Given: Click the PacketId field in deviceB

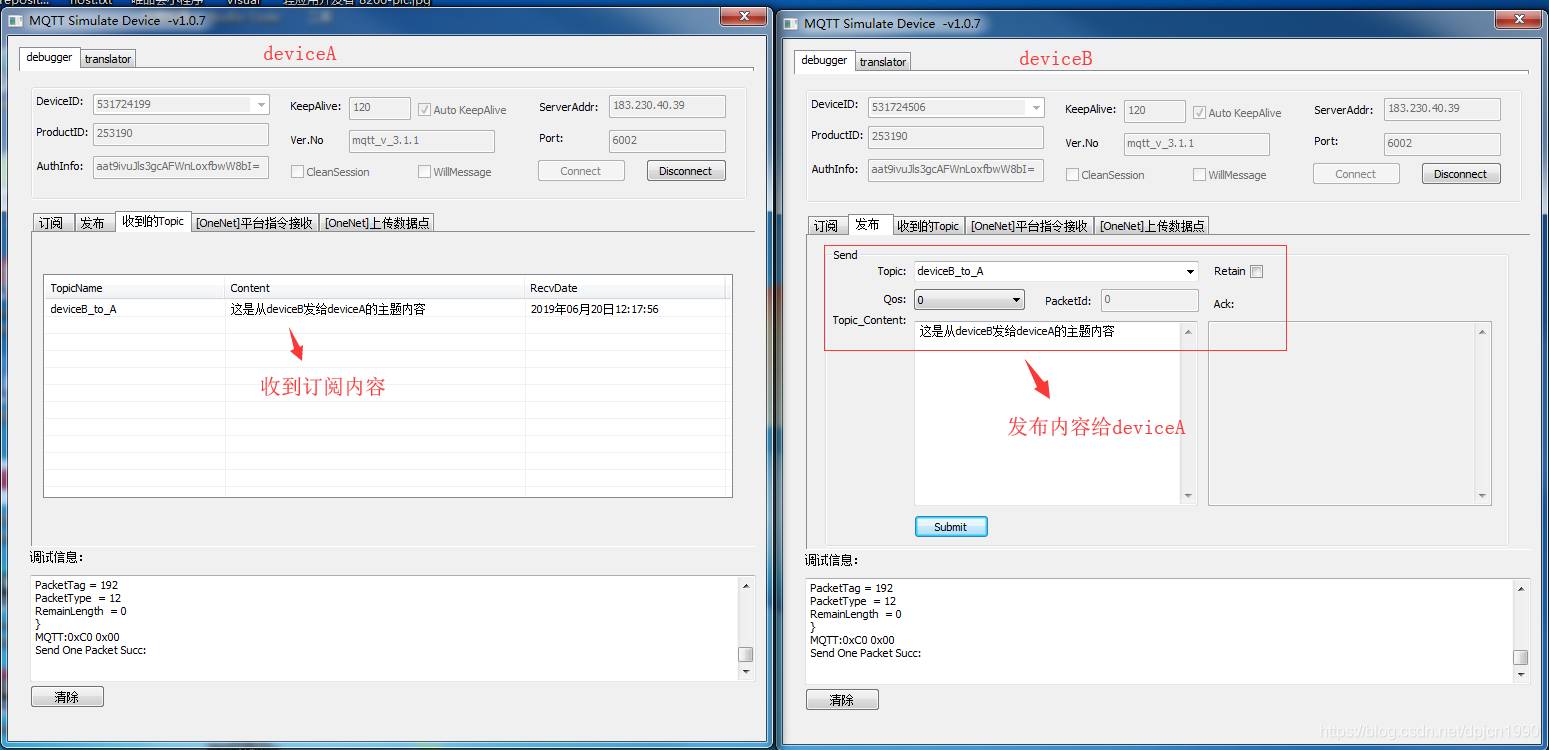Looking at the screenshot, I should (1149, 300).
